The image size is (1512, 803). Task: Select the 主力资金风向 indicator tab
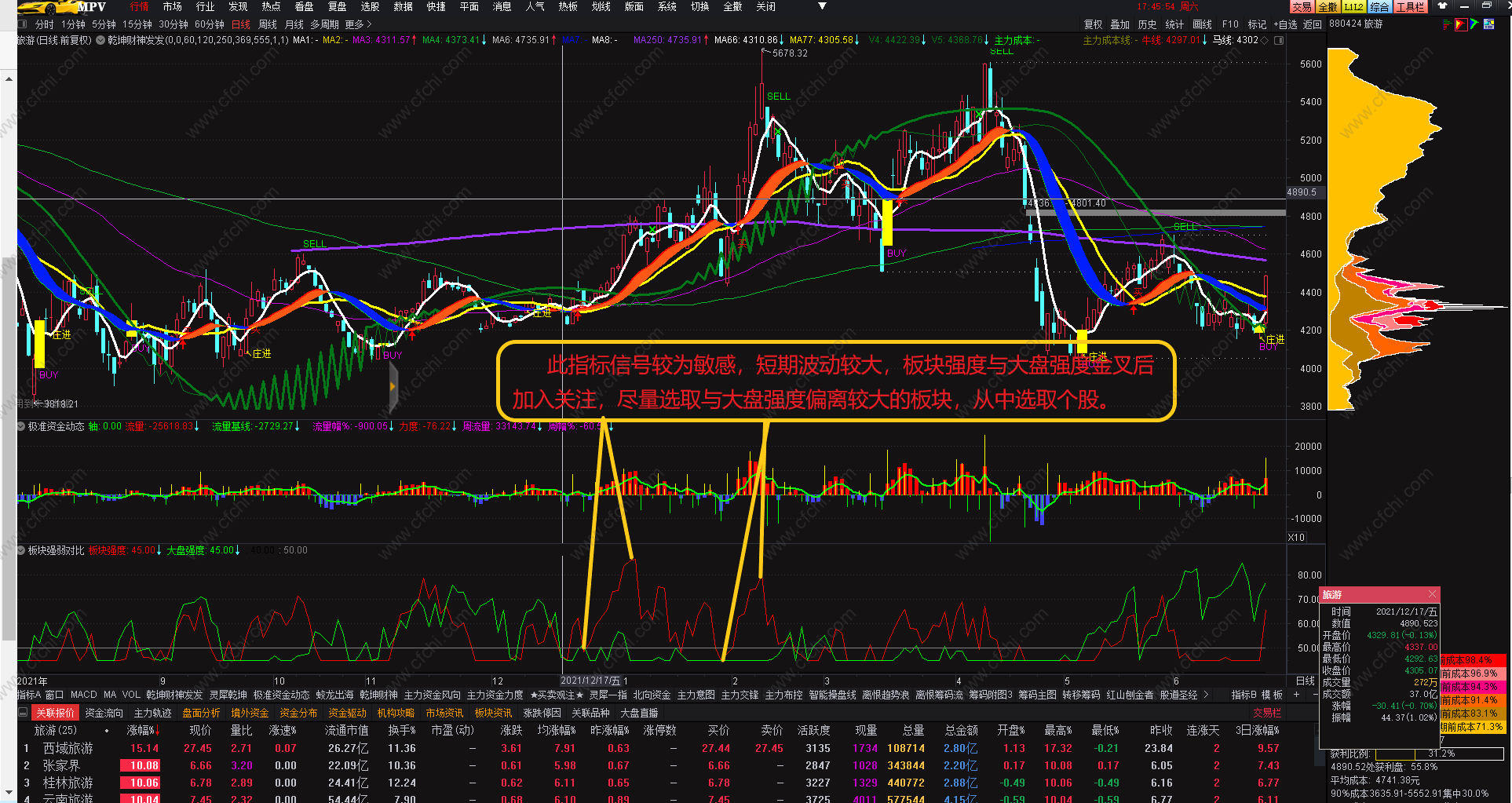coord(433,695)
